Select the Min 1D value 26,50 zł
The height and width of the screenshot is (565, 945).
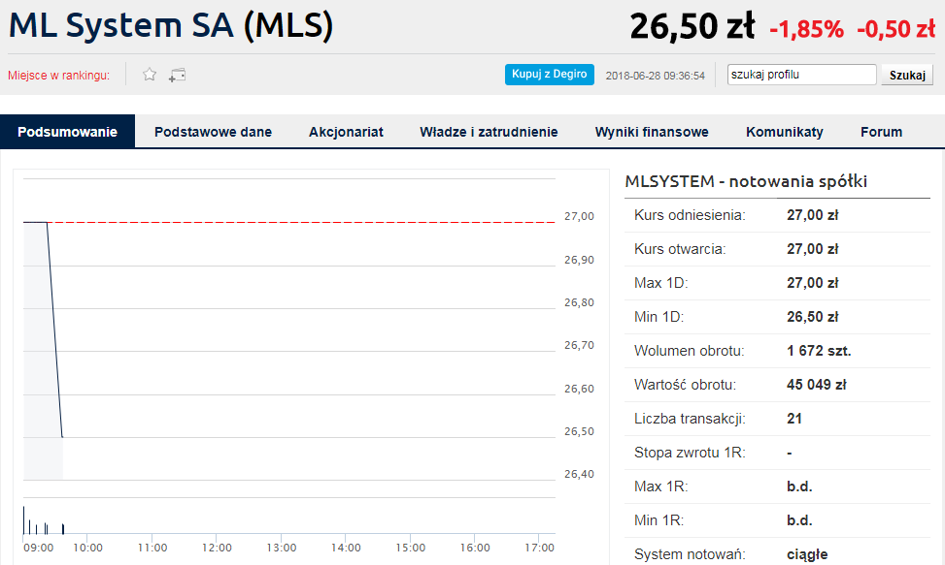click(x=812, y=317)
